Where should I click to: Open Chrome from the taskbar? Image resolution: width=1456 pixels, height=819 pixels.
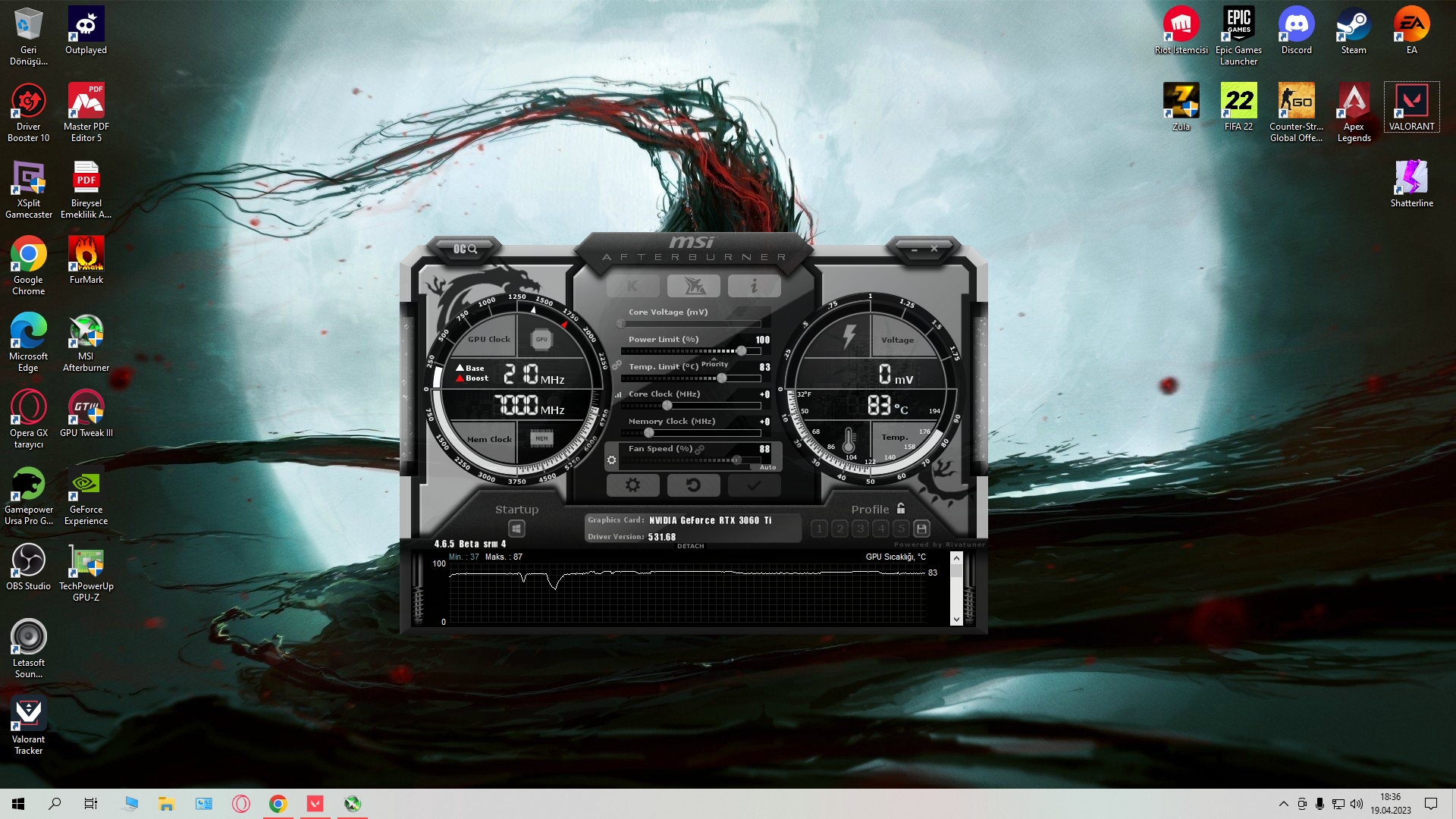pyautogui.click(x=278, y=804)
